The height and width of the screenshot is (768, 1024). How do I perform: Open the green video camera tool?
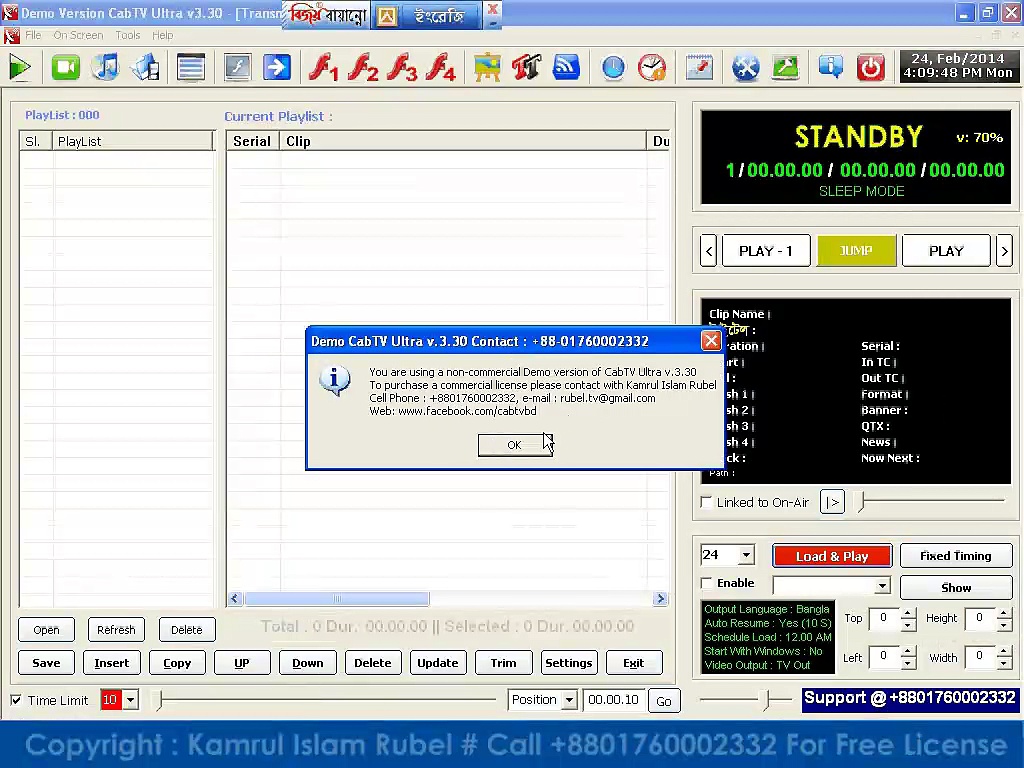[65, 67]
